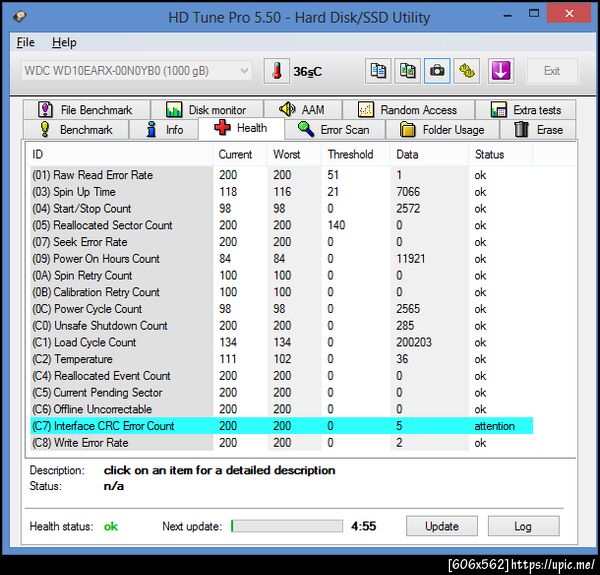Switch to the Benchmark tab

pos(76,130)
